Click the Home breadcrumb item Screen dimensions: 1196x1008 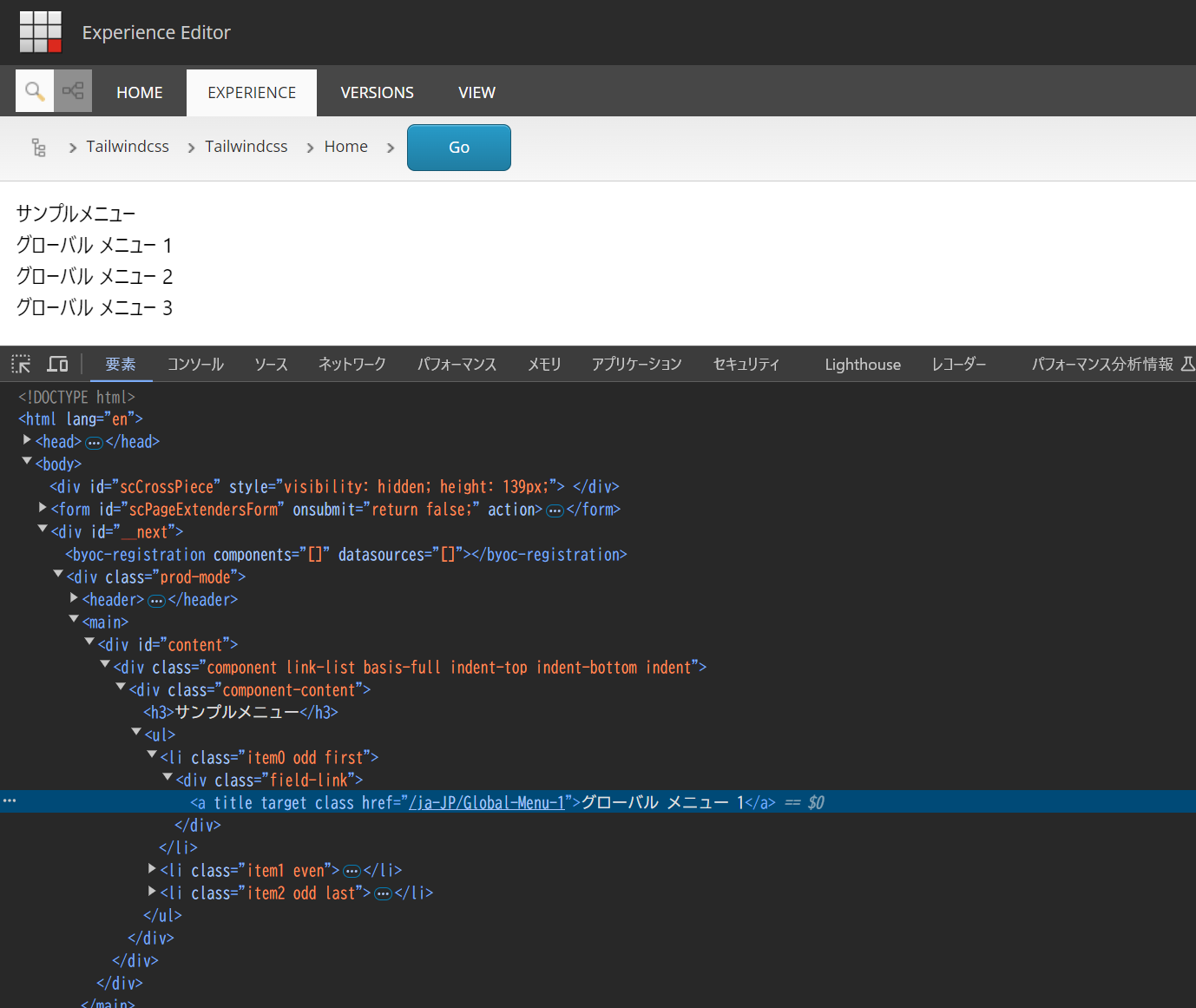346,147
